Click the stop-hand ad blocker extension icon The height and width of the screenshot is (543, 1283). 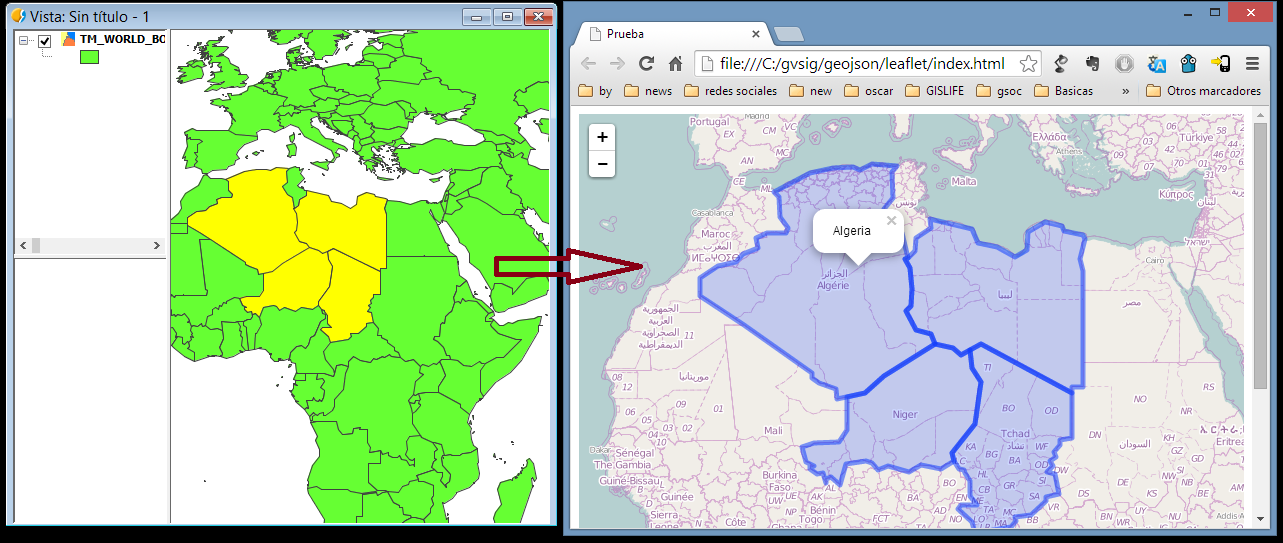pyautogui.click(x=1125, y=64)
